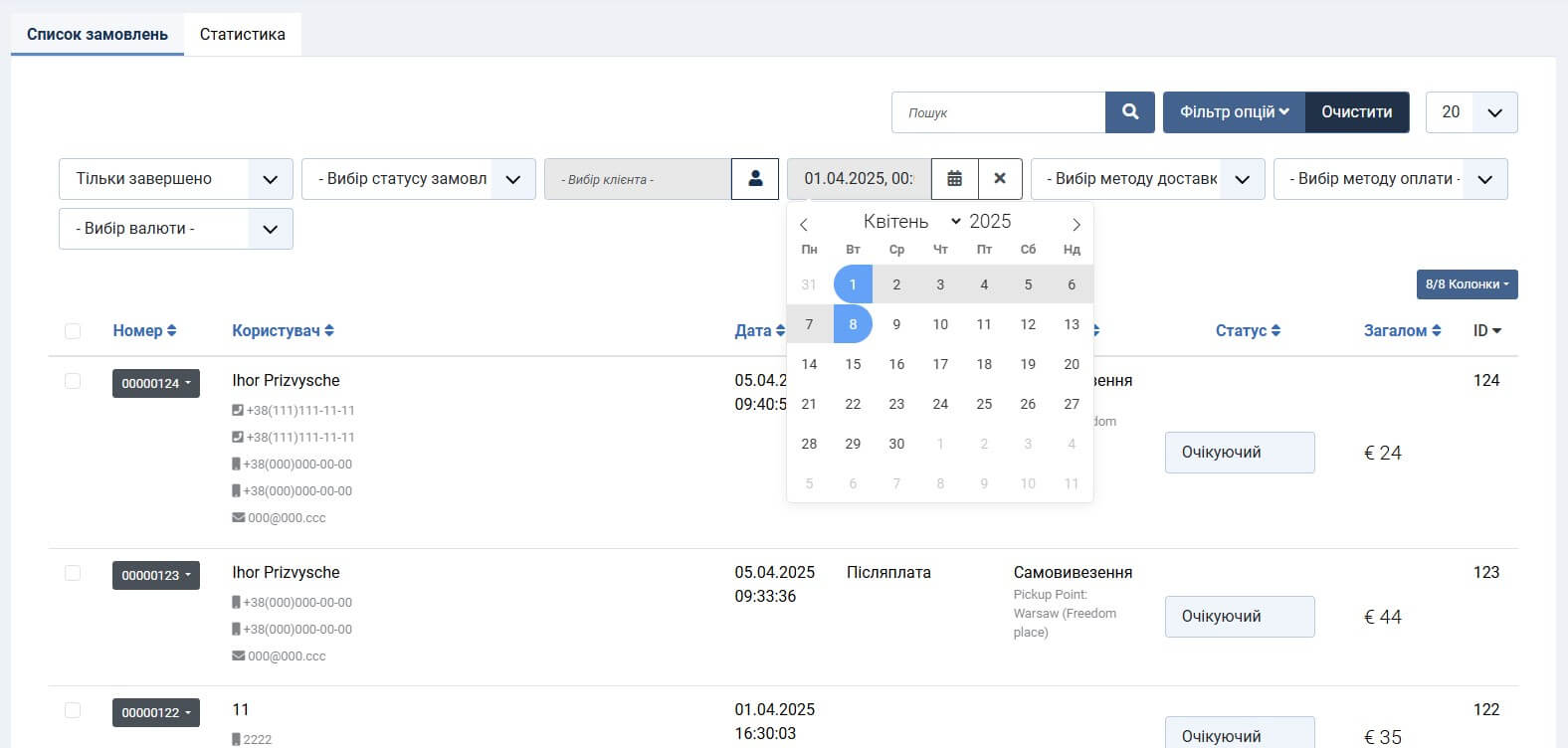Viewport: 1568px width, 748px height.
Task: Open the 'Тільки завершено' dropdown
Action: tap(175, 179)
